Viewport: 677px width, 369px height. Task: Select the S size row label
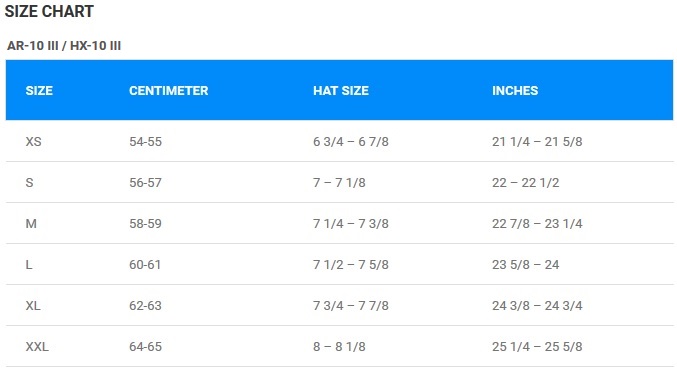click(x=29, y=183)
